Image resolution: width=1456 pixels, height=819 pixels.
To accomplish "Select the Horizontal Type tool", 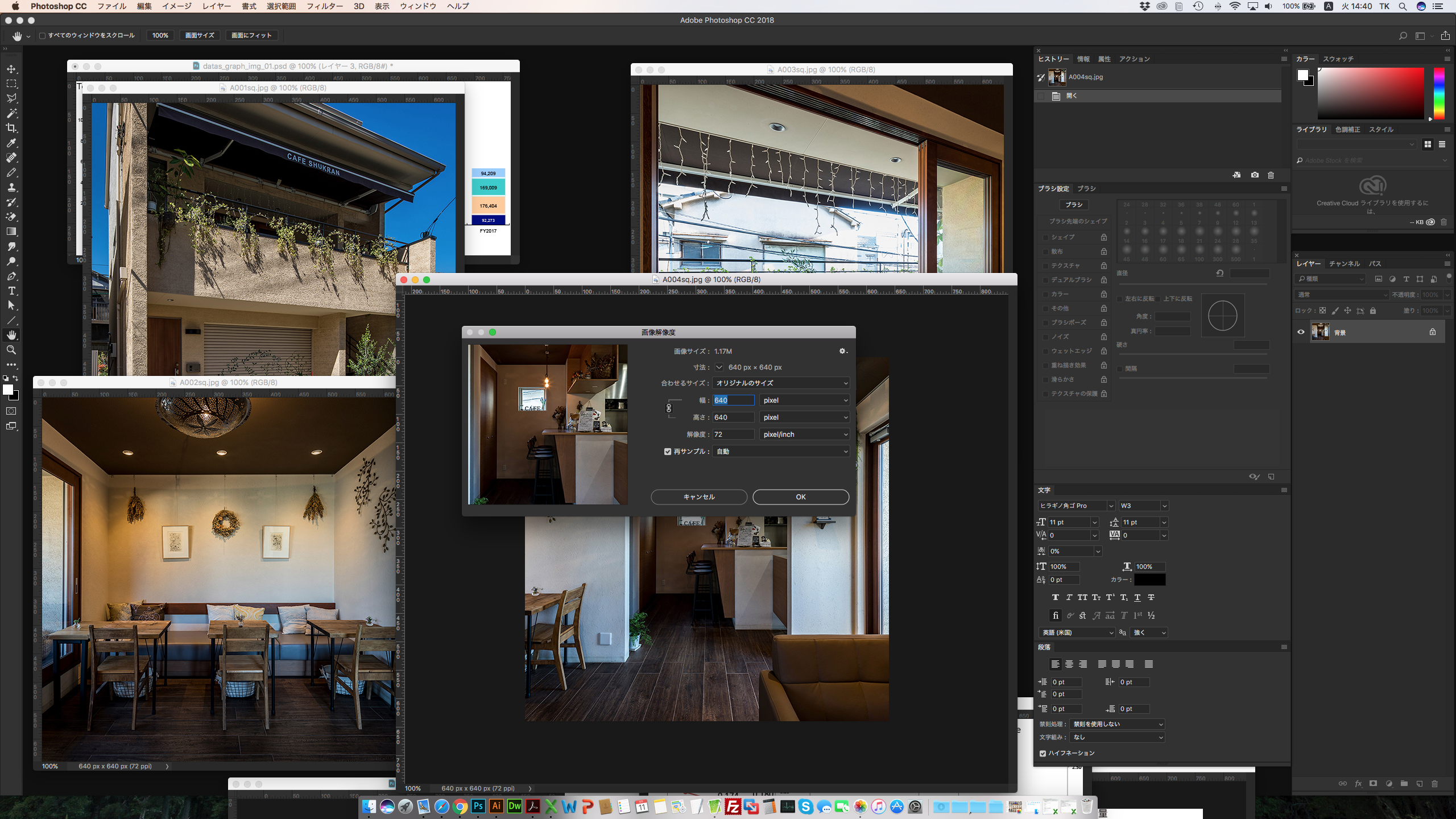I will 11,291.
